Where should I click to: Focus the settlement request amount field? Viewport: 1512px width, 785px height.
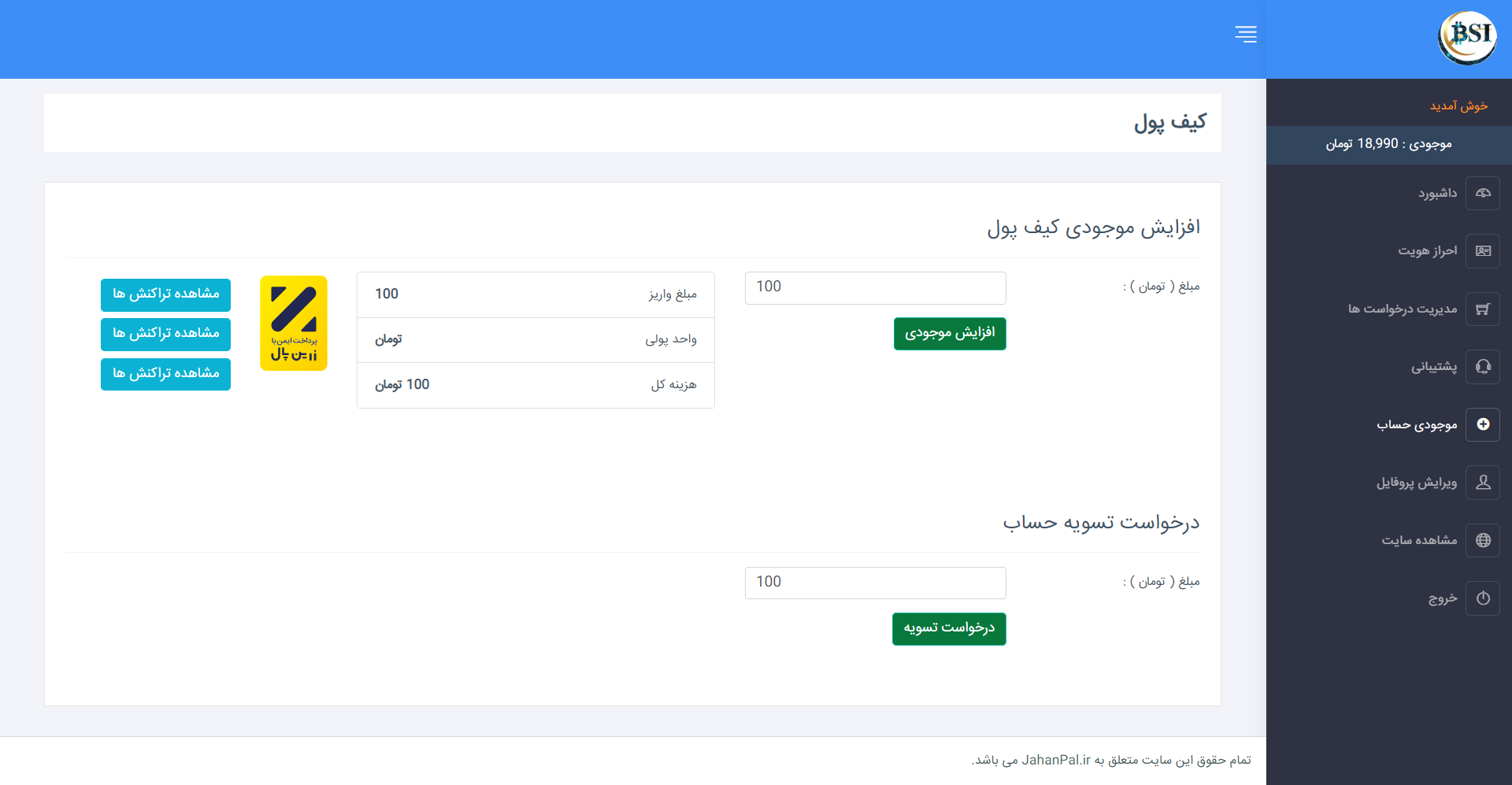[875, 583]
